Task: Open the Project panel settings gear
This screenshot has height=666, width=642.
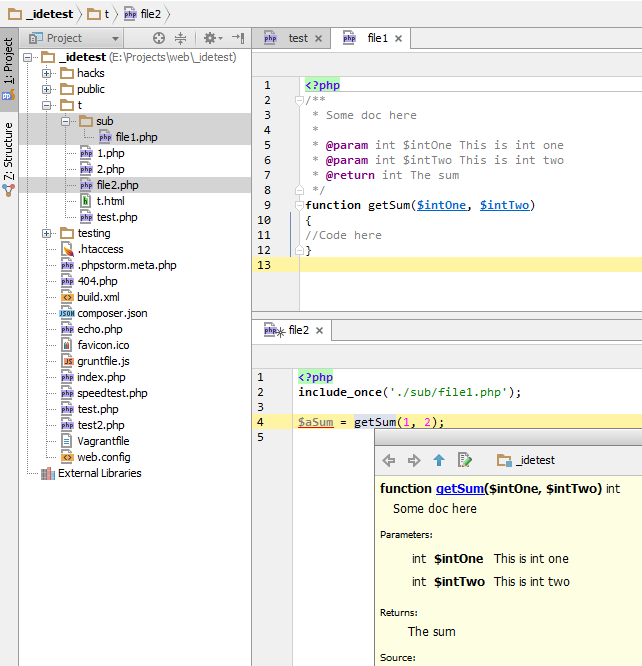Action: coord(213,38)
